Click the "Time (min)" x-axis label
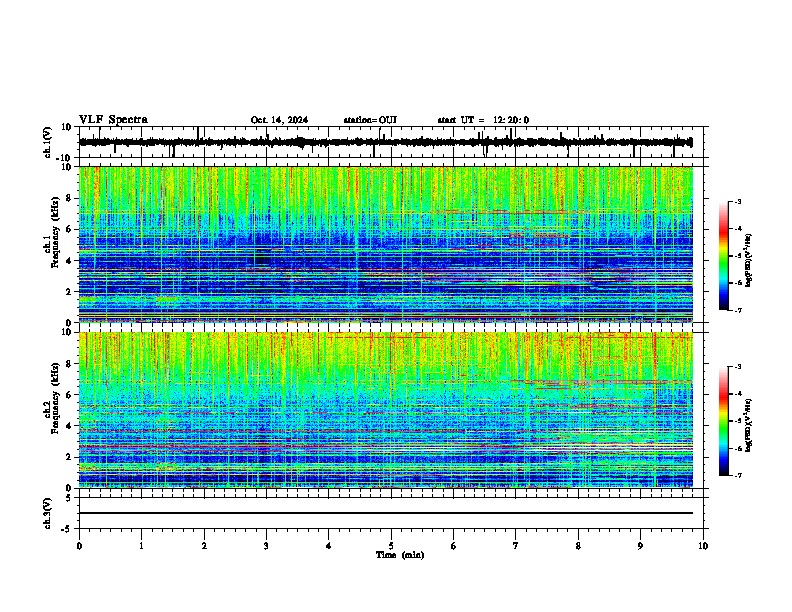This screenshot has height=612, width=792. pyautogui.click(x=400, y=555)
